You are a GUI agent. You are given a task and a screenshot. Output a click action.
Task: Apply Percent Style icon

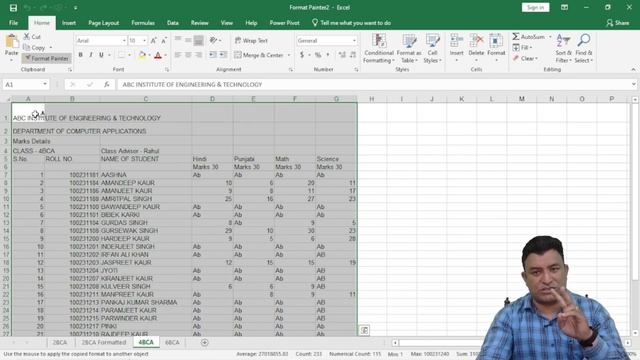[318, 55]
